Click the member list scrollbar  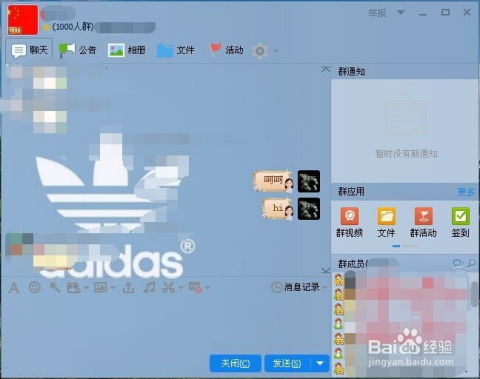(x=475, y=293)
